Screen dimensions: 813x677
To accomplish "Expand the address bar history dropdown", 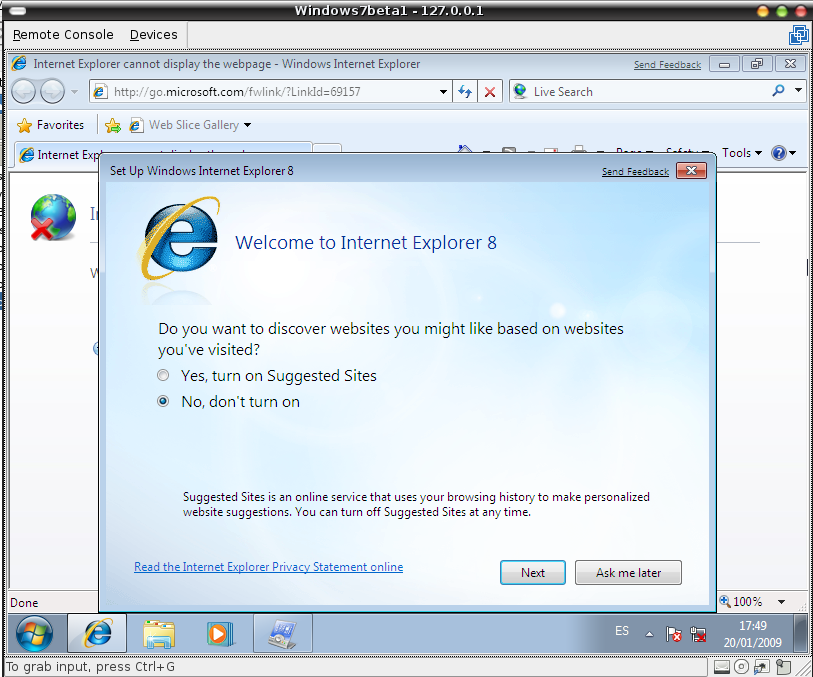I will pyautogui.click(x=443, y=92).
